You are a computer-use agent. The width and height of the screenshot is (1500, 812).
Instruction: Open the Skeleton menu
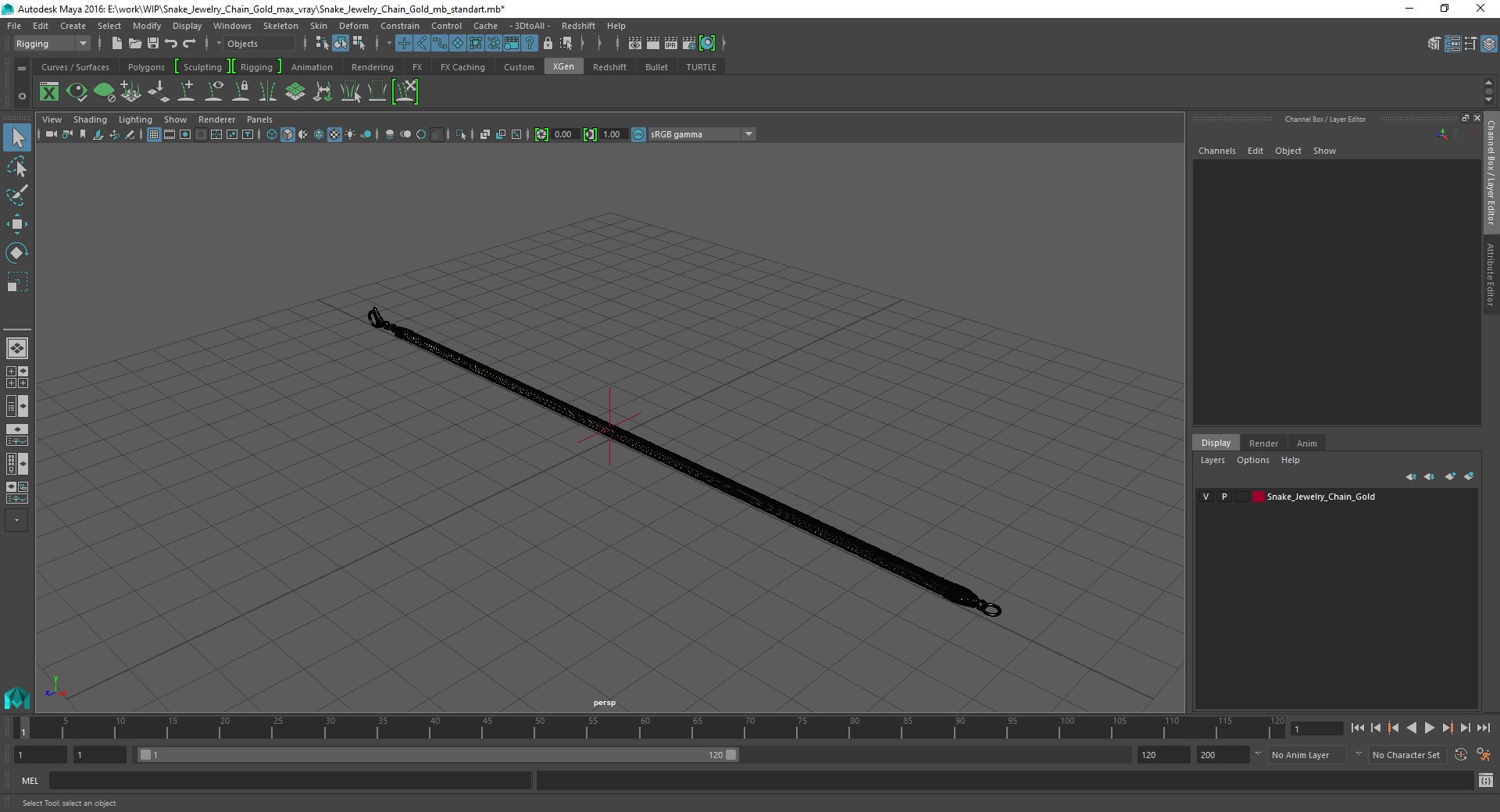click(x=280, y=26)
